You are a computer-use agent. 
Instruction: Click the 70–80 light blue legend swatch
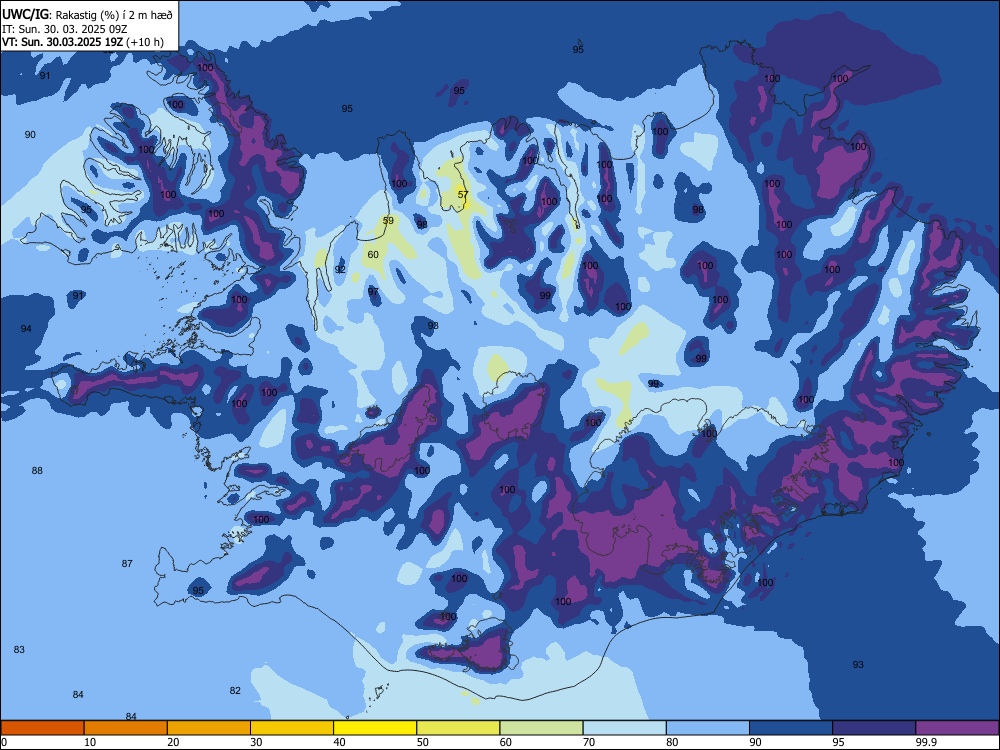(624, 728)
